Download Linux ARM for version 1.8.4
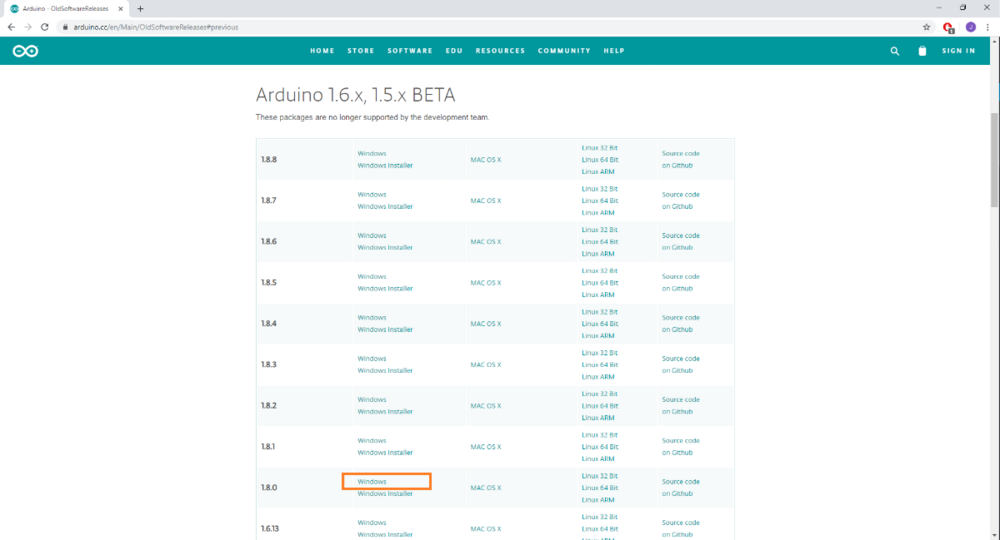Screen dimensions: 1000x540 [x=598, y=336]
